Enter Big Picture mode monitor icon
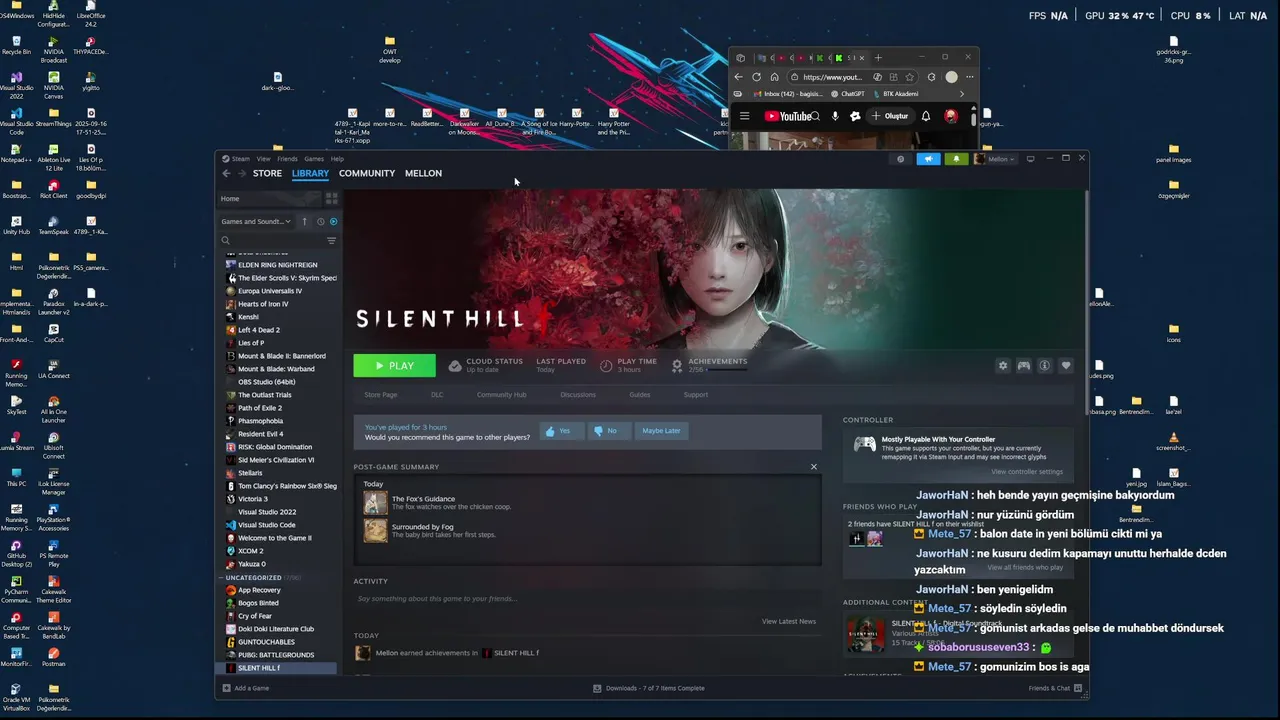This screenshot has width=1280, height=720. [1030, 159]
